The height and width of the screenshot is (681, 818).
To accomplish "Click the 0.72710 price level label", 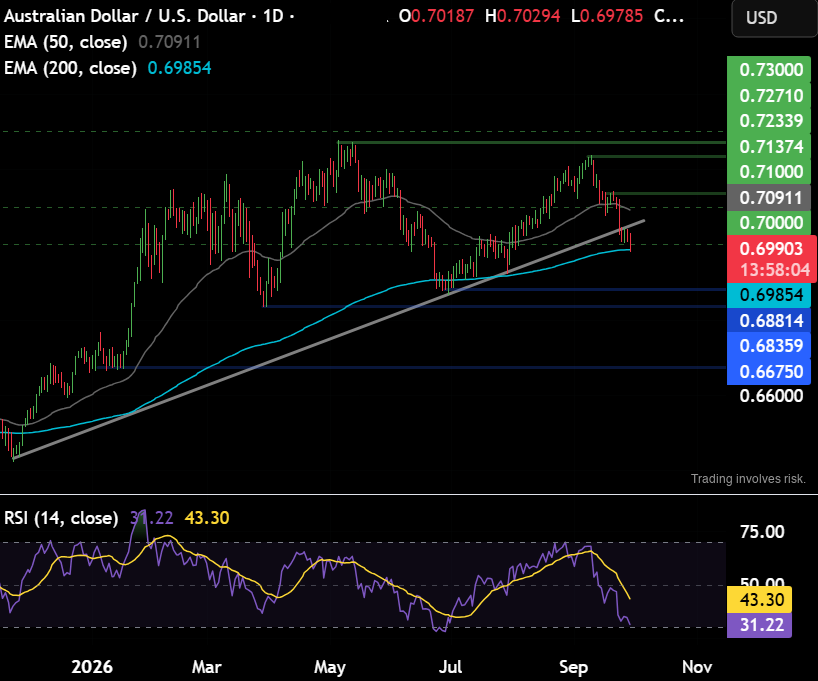I will [x=769, y=95].
